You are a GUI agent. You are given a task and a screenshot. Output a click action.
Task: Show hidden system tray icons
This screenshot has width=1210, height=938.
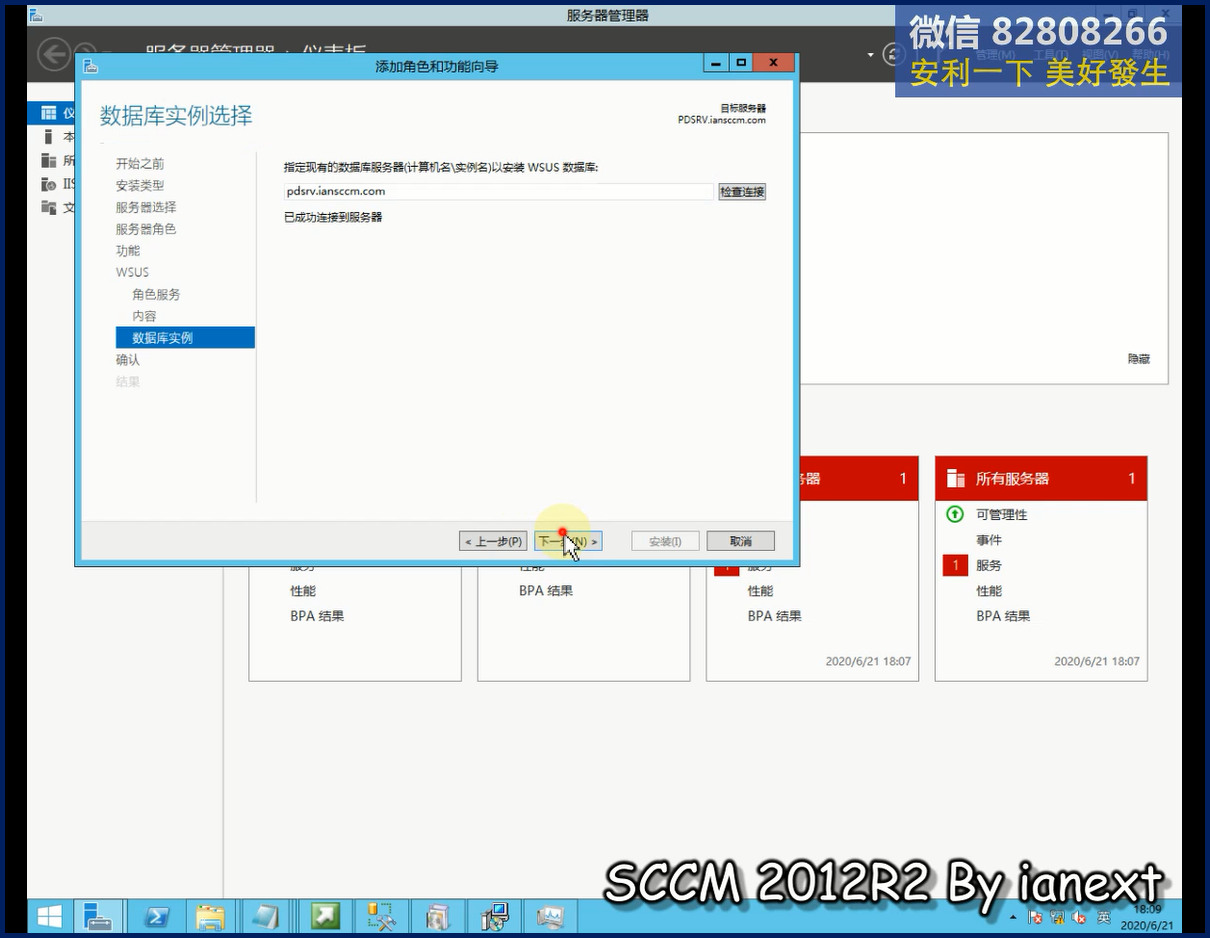[x=1013, y=917]
